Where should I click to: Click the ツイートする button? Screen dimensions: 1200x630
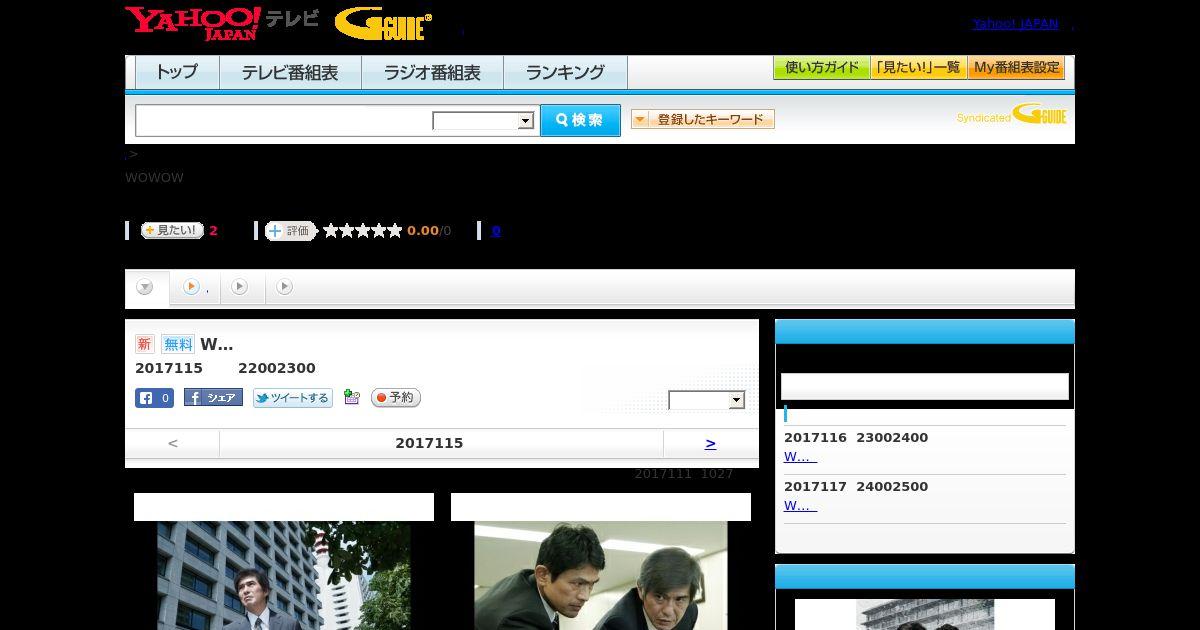tap(293, 398)
